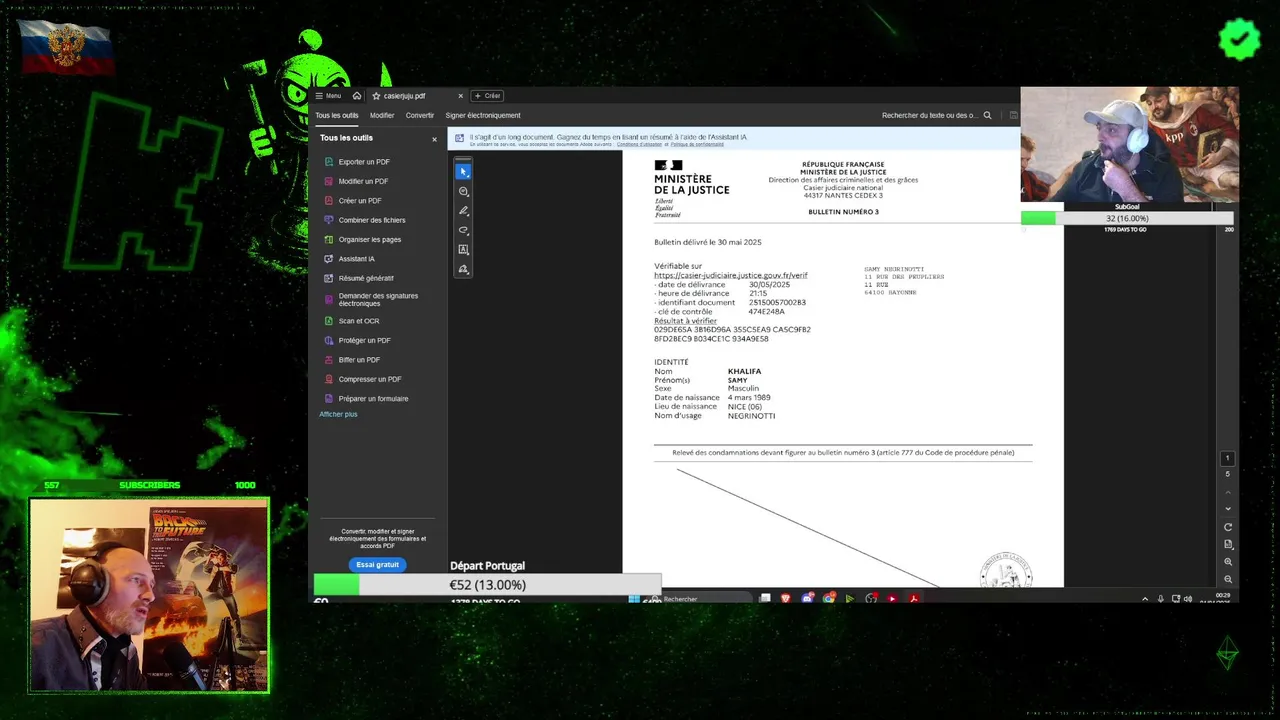Star the casierjuju.pdf tab as favorite
This screenshot has height=720, width=1280.
[x=376, y=96]
